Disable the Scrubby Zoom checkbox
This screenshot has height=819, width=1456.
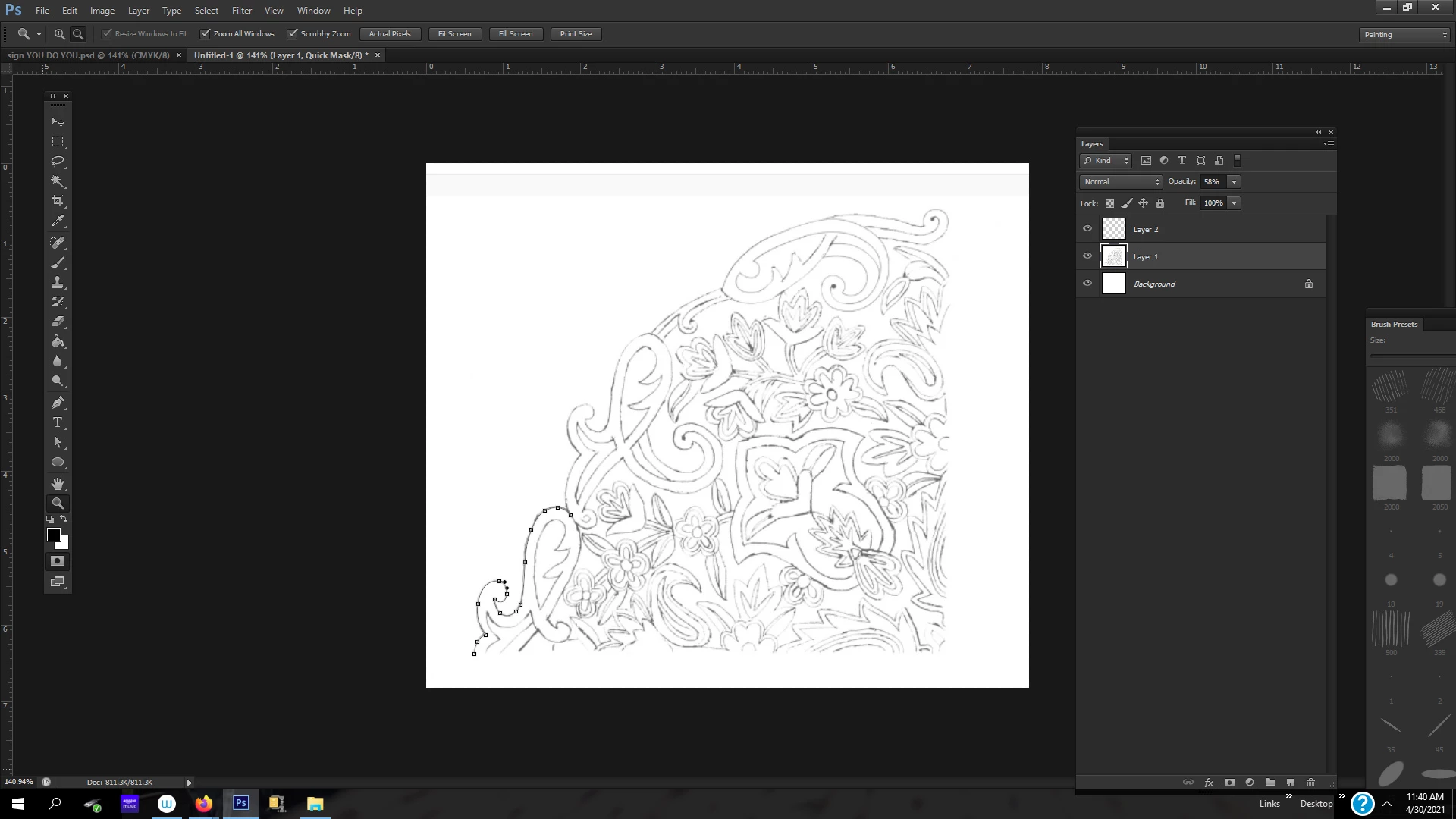coord(292,33)
